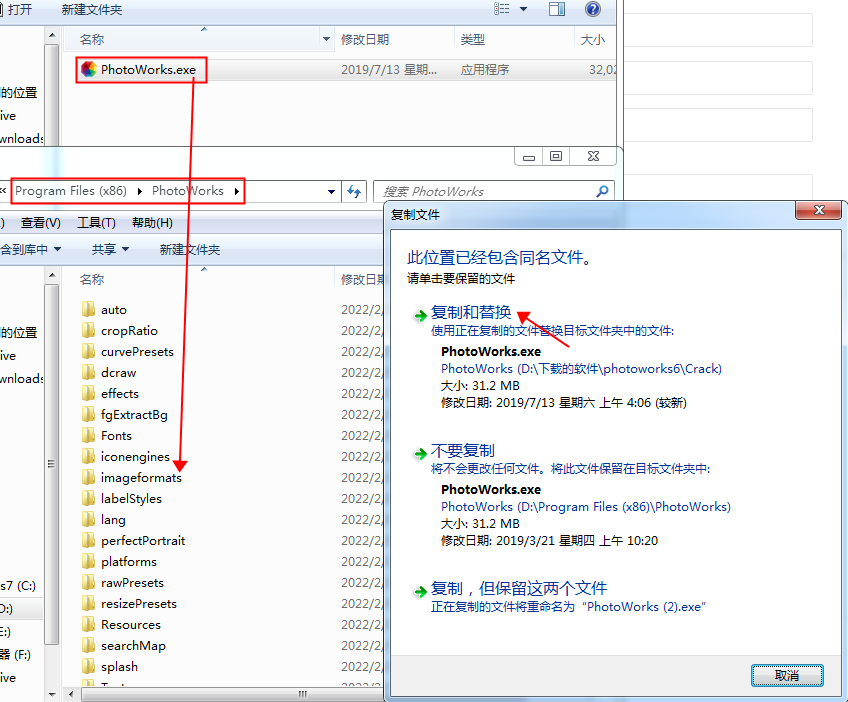Screen dimensions: 848x702
Task: Select the lang folder icon
Action: [89, 520]
